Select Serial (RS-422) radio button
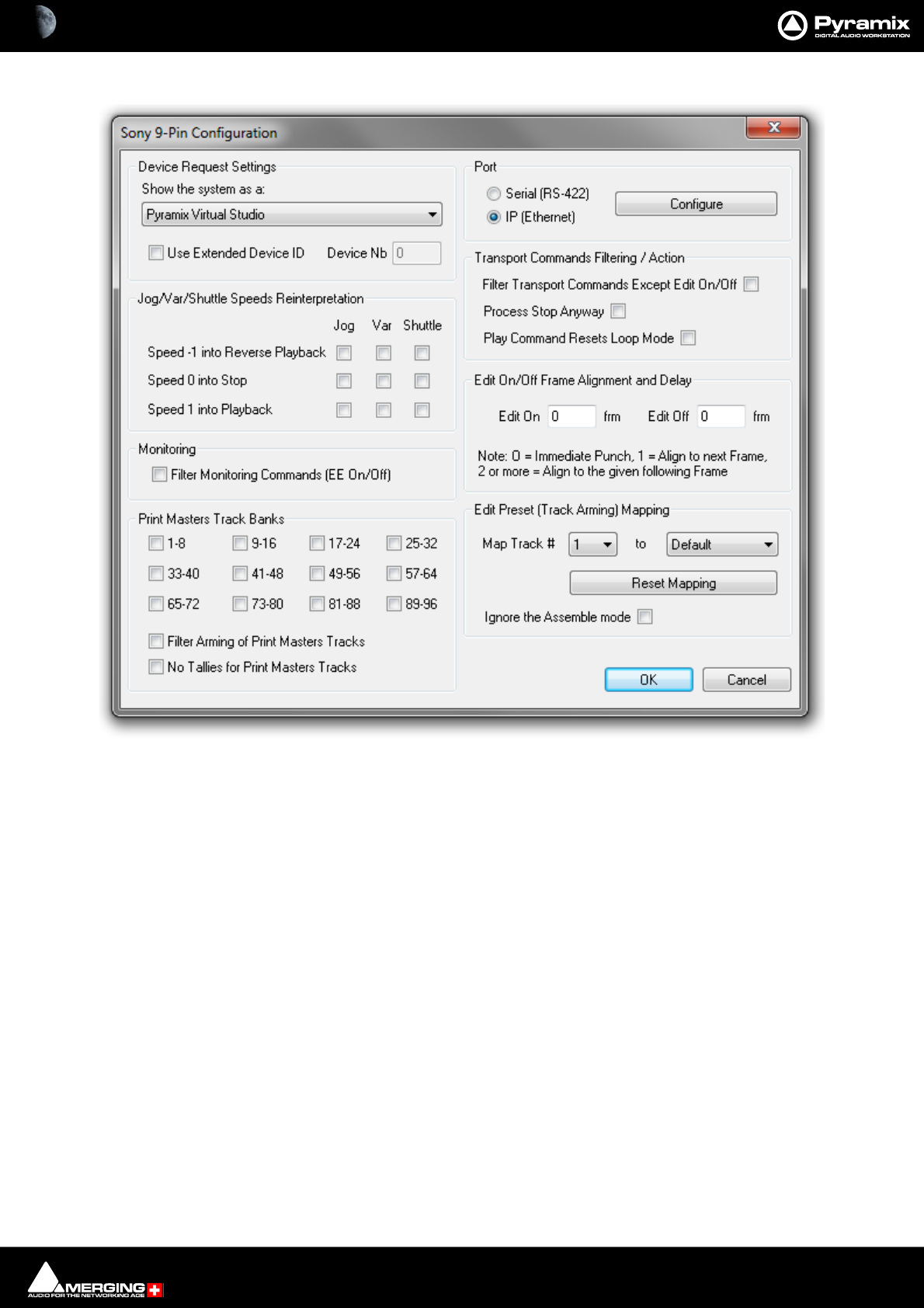The image size is (924, 1308). coord(494,193)
